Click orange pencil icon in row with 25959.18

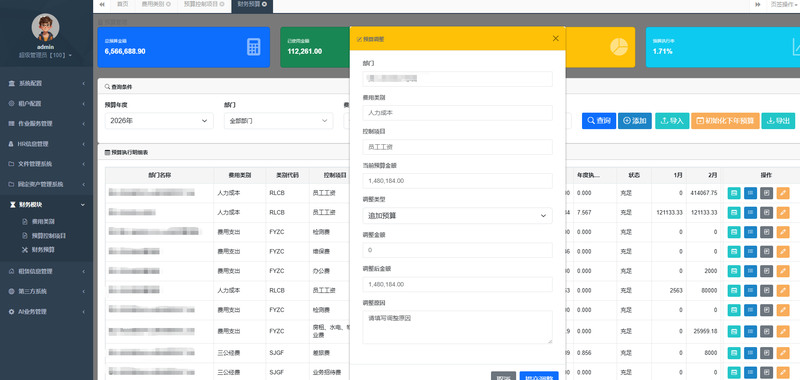[783, 331]
